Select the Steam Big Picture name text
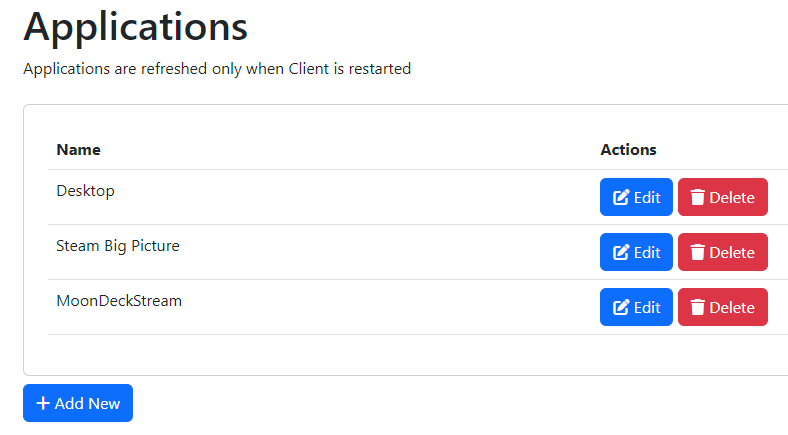The height and width of the screenshot is (435, 788). tap(118, 246)
